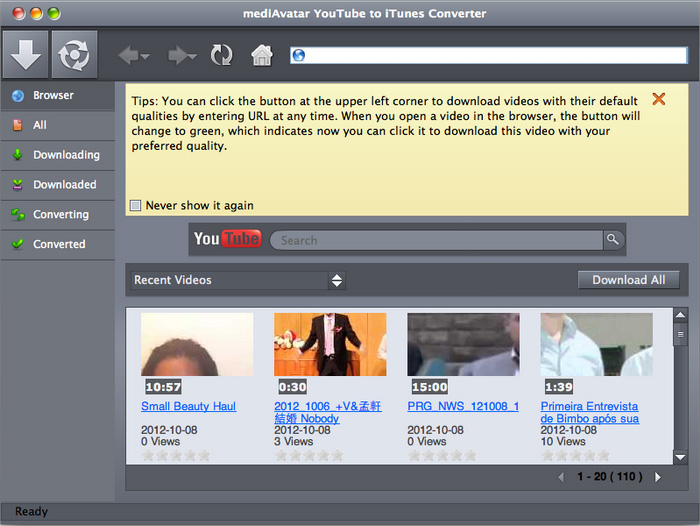Go to previous page of results
This screenshot has width=700, height=526.
tap(561, 477)
